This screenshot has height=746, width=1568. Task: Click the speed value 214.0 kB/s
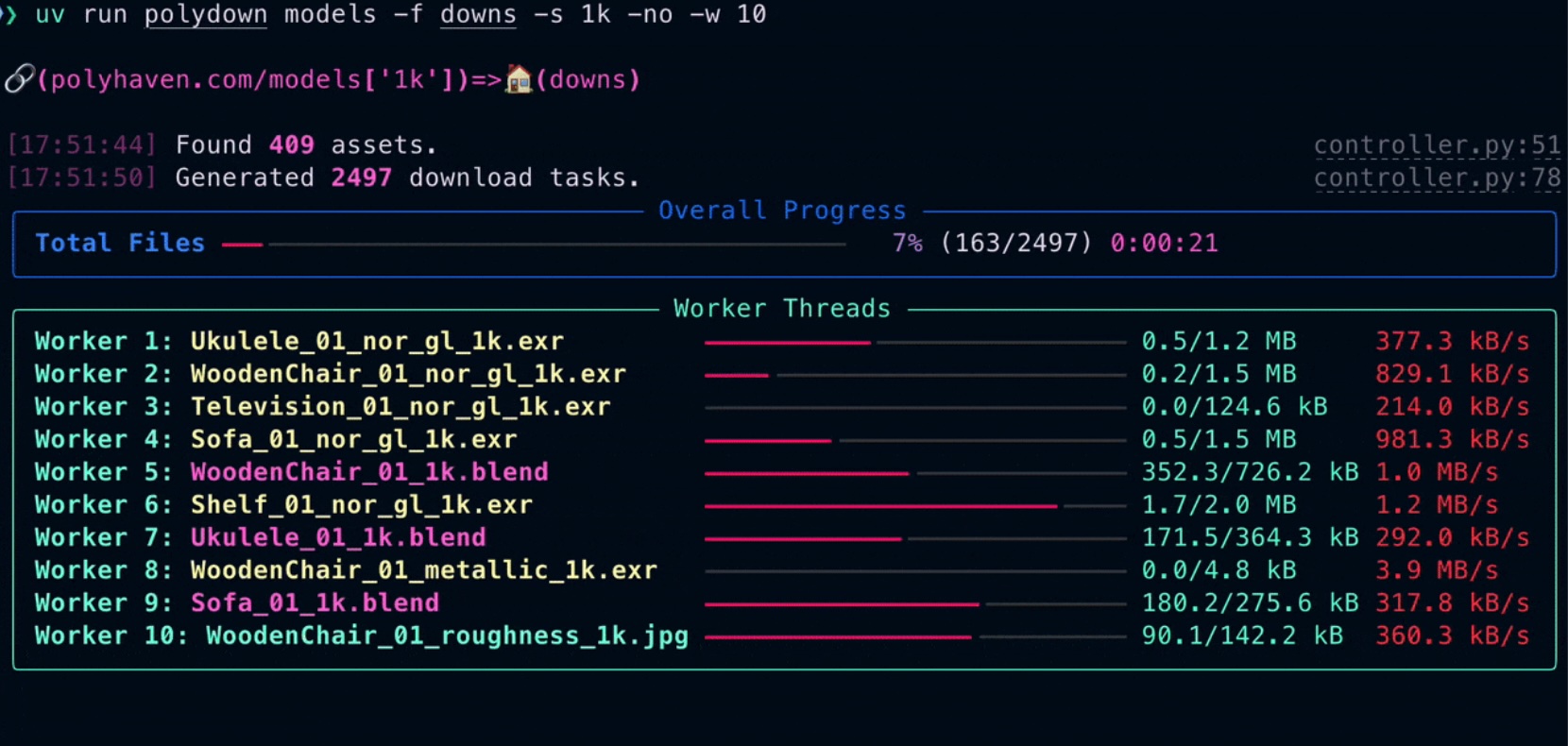[1452, 407]
